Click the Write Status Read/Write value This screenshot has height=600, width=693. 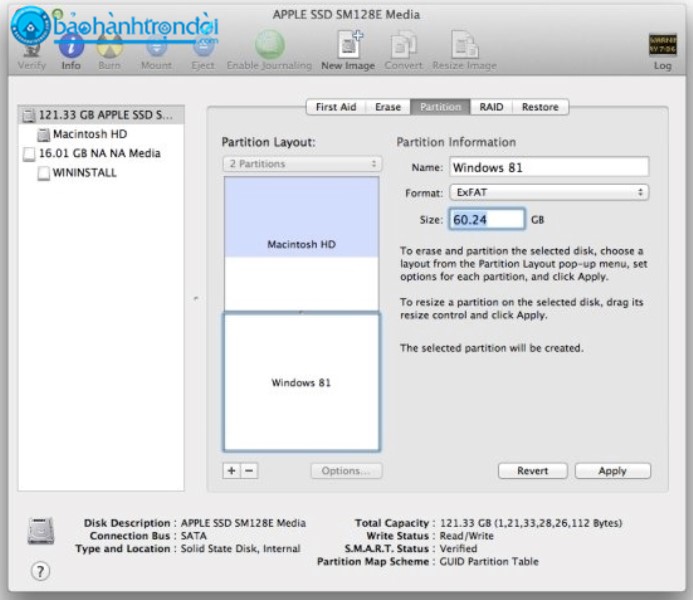coord(466,536)
